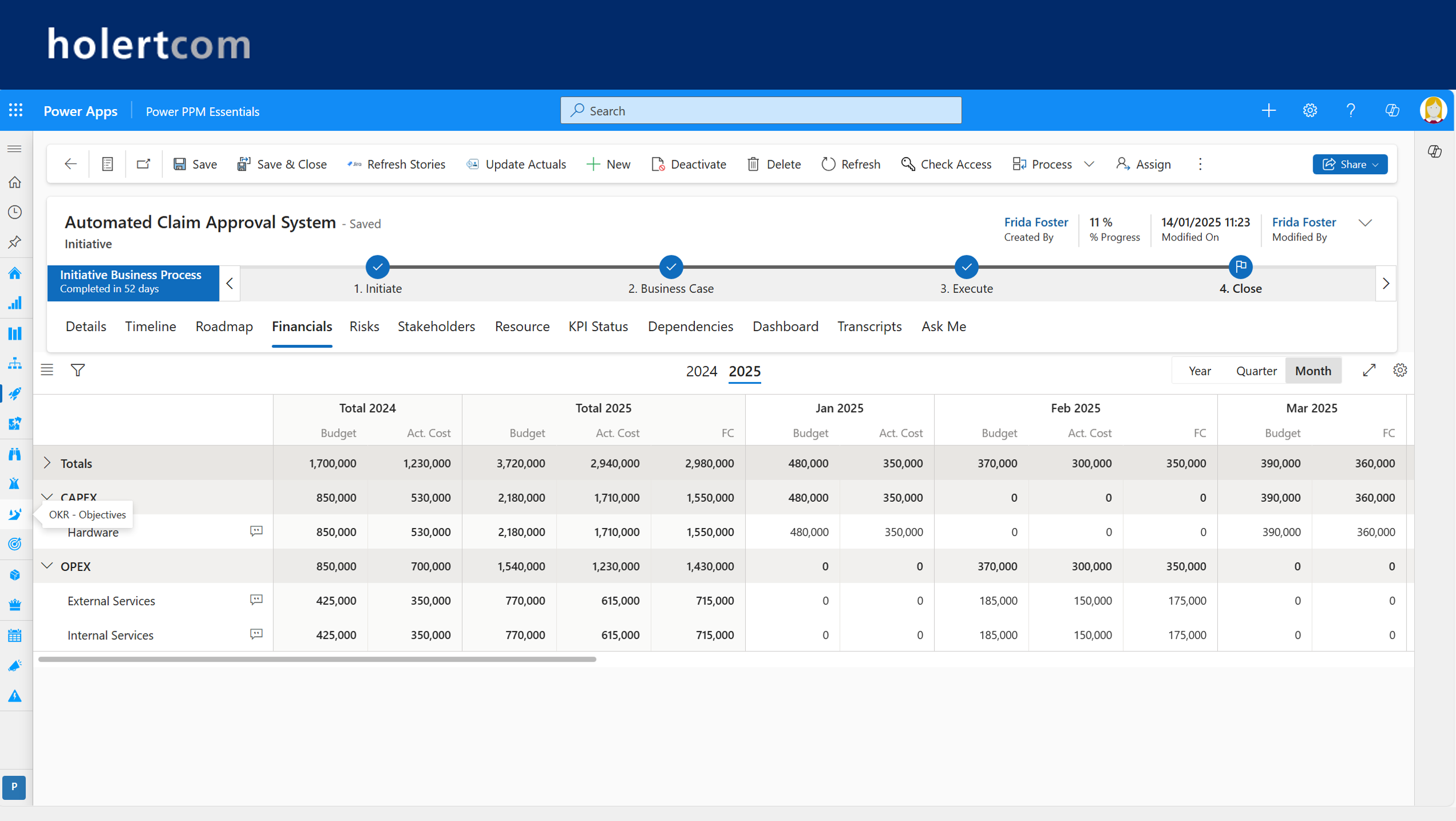Open the user profile avatar
This screenshot has width=1456, height=821.
(1433, 110)
